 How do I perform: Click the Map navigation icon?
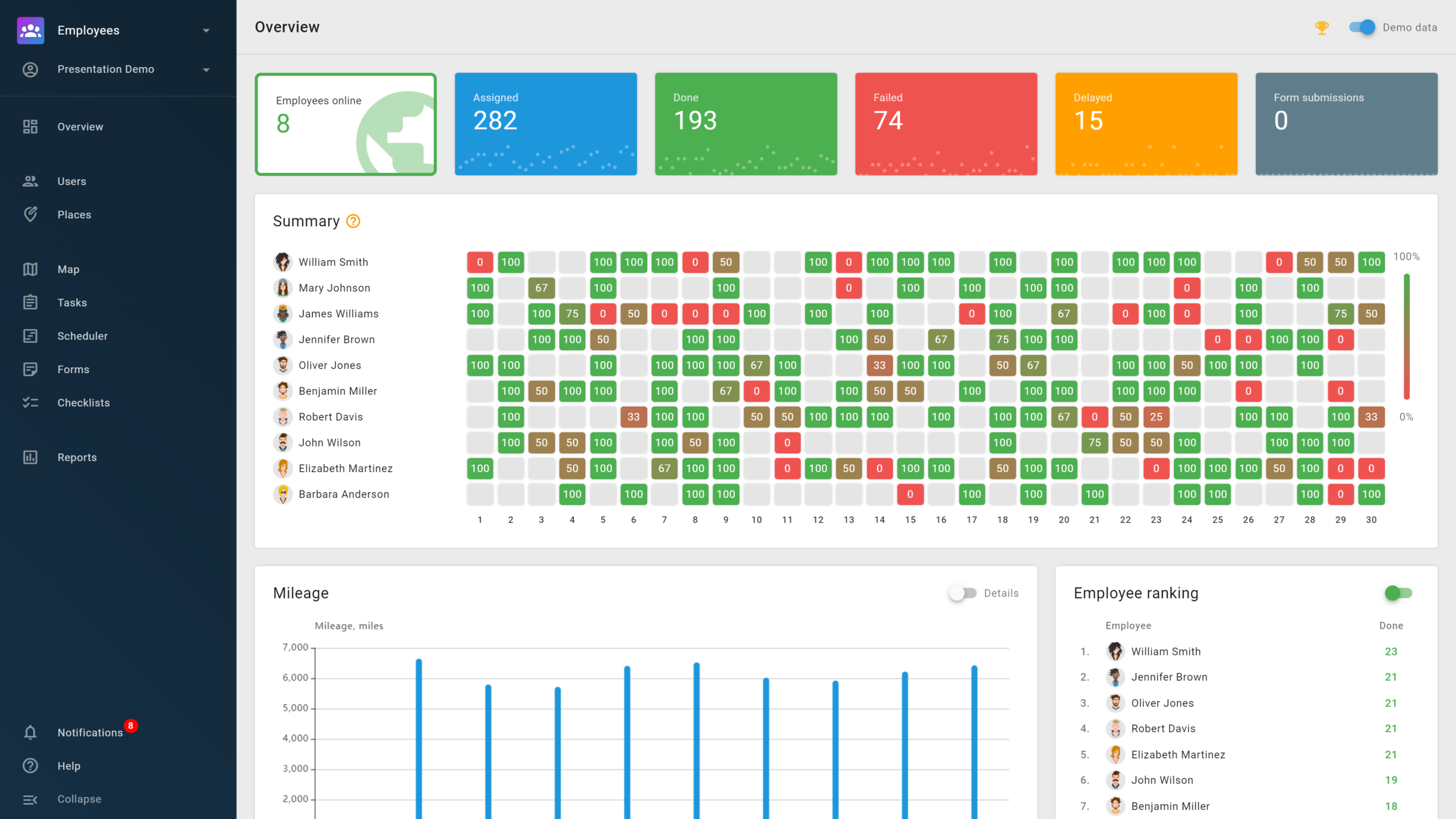[30, 268]
